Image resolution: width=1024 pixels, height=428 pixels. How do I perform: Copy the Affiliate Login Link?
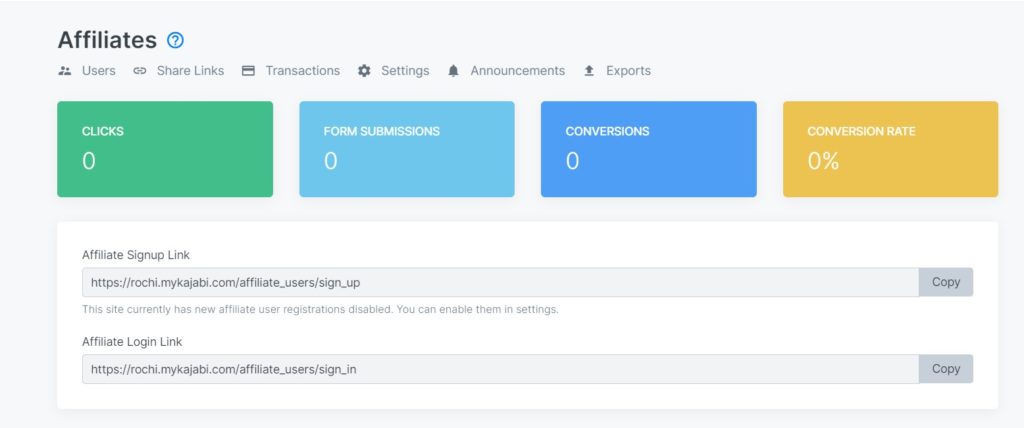click(x=945, y=369)
